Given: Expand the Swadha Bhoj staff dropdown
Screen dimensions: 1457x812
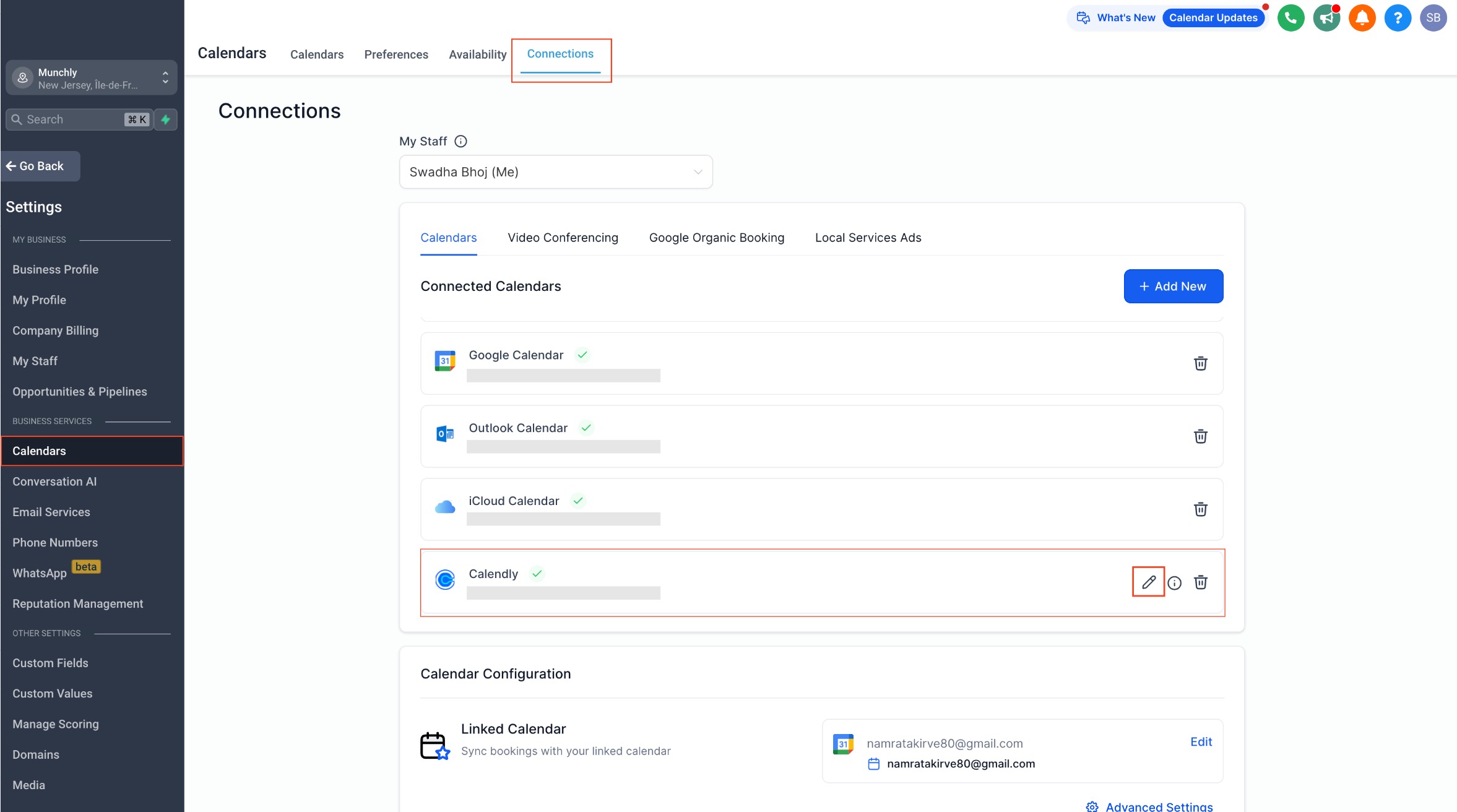Looking at the screenshot, I should coord(555,172).
